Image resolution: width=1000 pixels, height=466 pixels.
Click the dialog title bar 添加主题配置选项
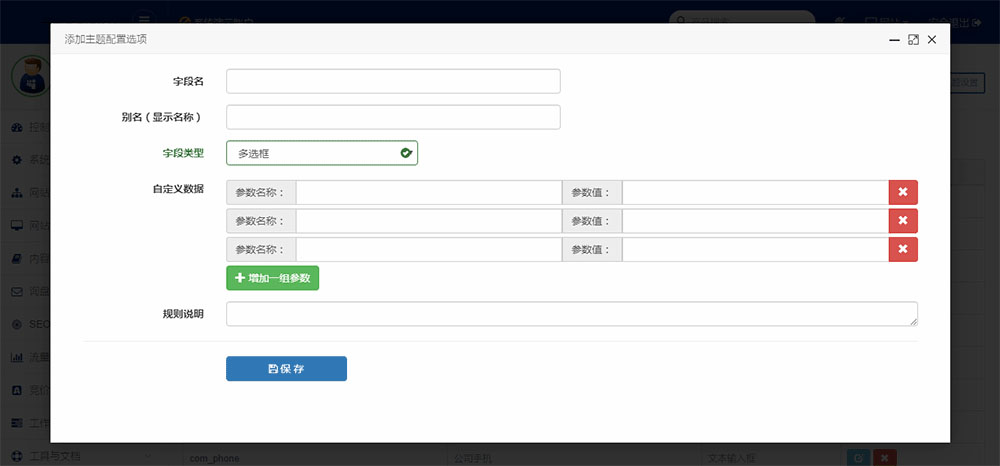tap(400, 39)
